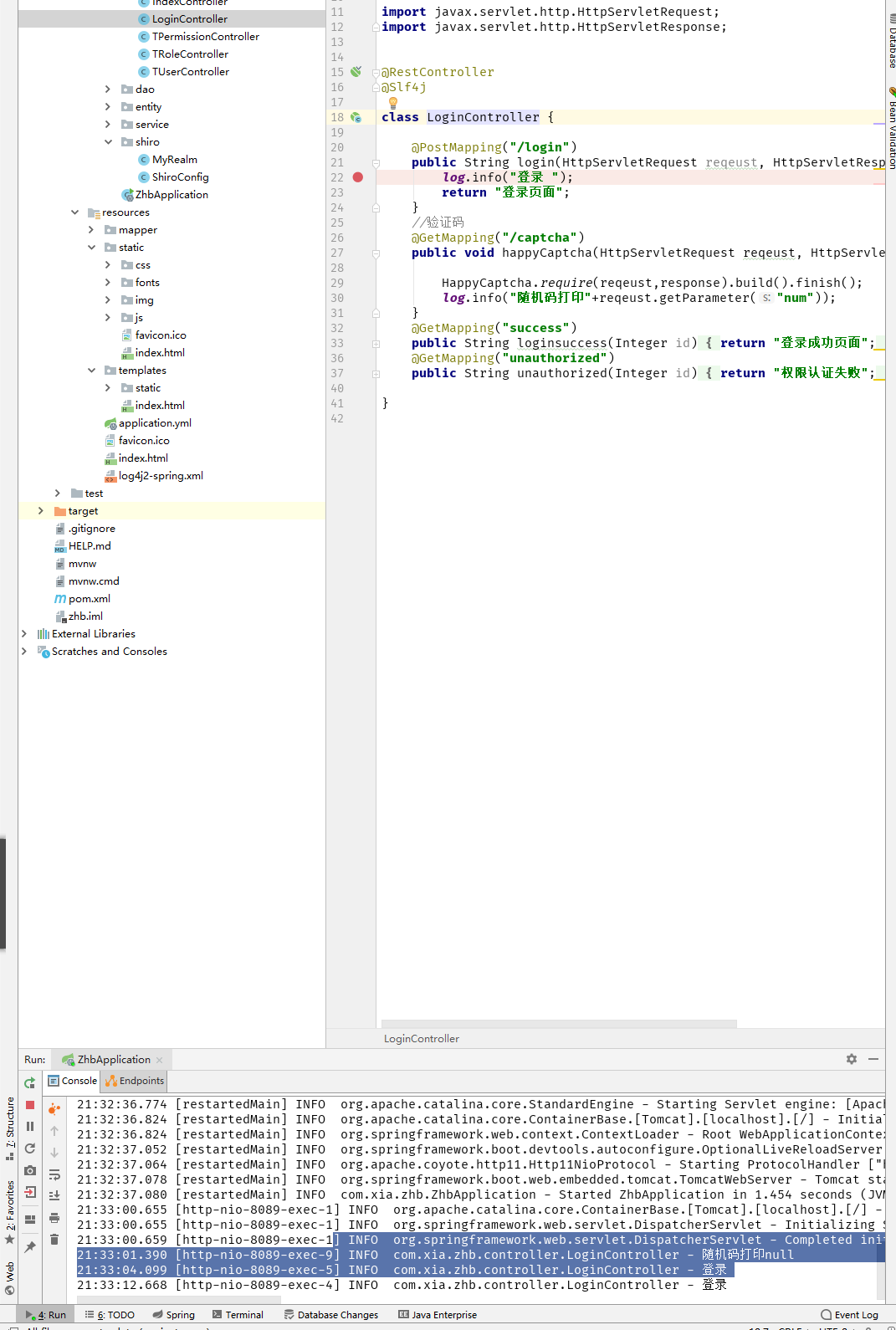Clear console output with trash icon
The image size is (896, 1330).
[x=54, y=1240]
